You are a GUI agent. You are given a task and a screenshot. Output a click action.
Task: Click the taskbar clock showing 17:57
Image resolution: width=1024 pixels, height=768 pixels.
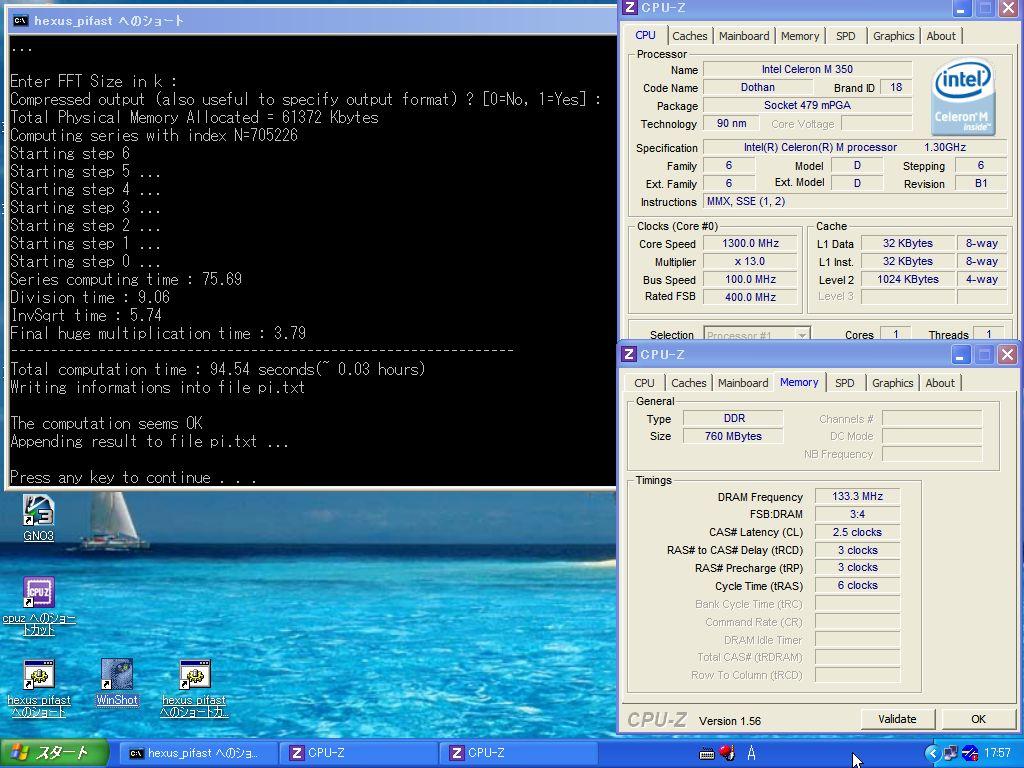997,753
